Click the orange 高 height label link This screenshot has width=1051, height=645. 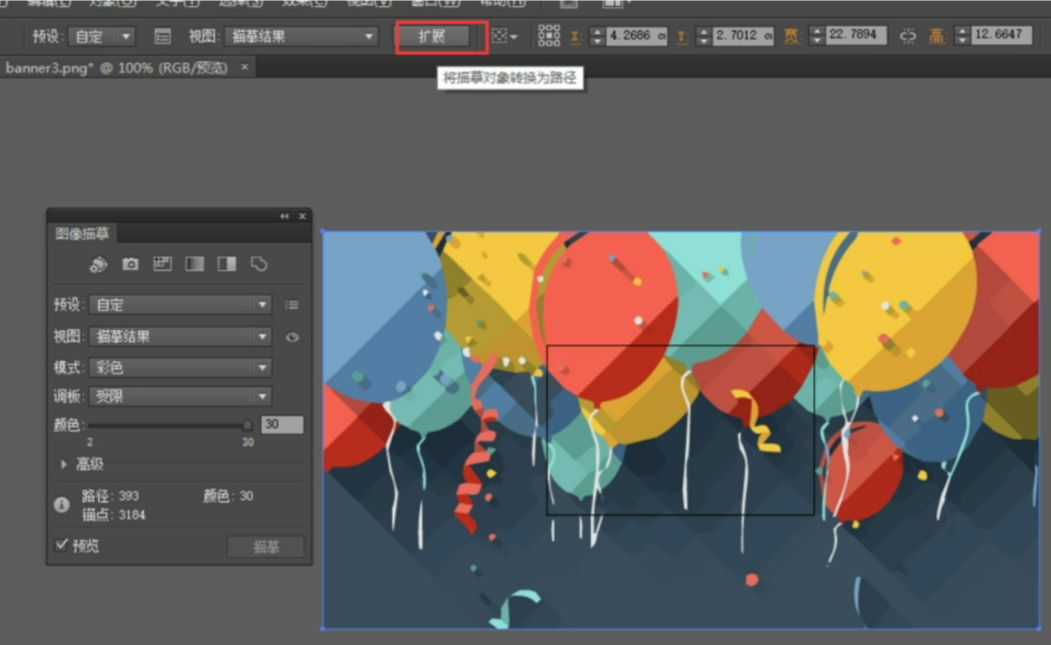click(x=936, y=36)
